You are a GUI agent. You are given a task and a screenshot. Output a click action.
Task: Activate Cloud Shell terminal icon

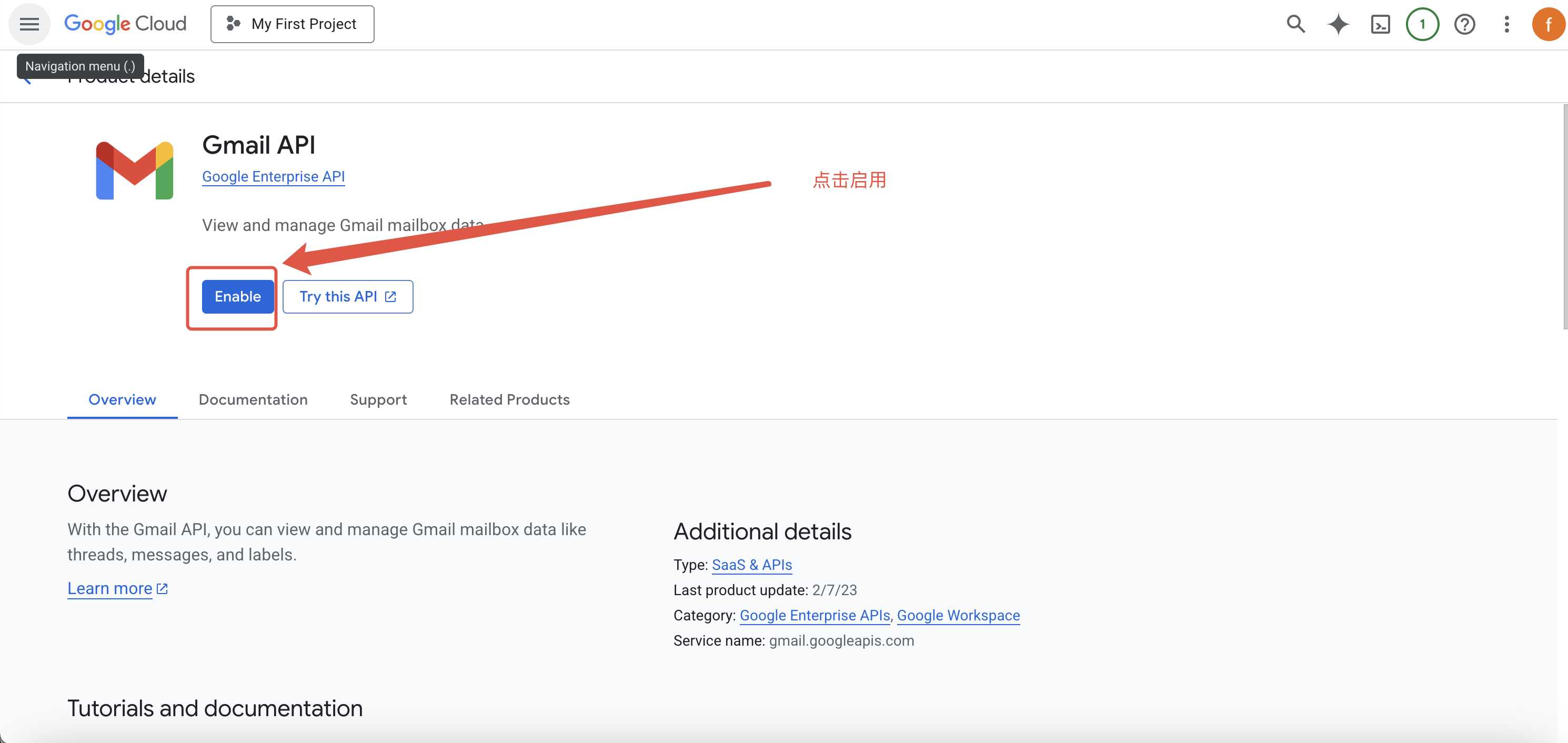tap(1380, 24)
